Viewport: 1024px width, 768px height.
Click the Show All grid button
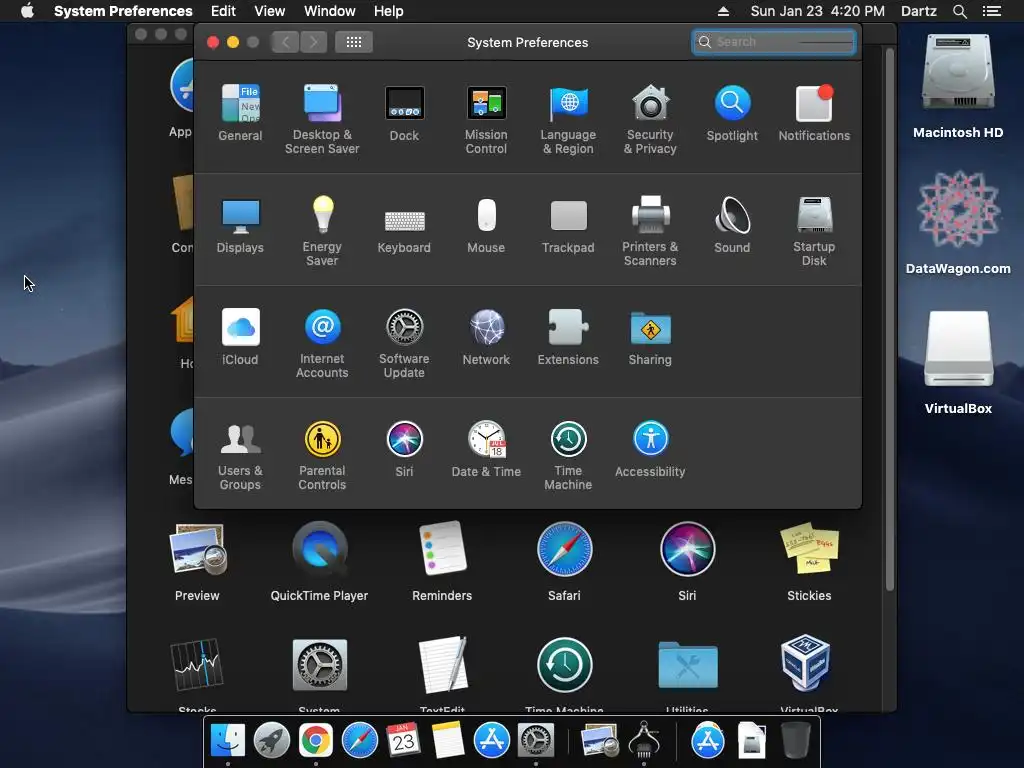(354, 42)
